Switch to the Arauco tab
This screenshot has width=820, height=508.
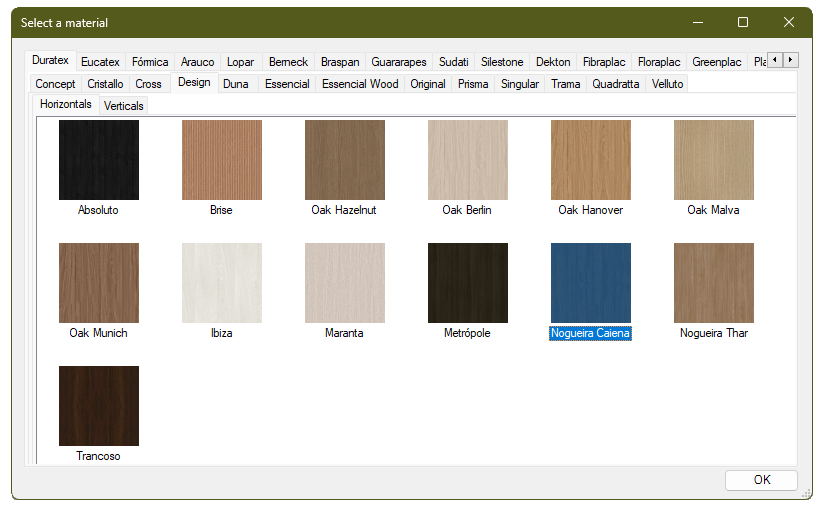[198, 62]
